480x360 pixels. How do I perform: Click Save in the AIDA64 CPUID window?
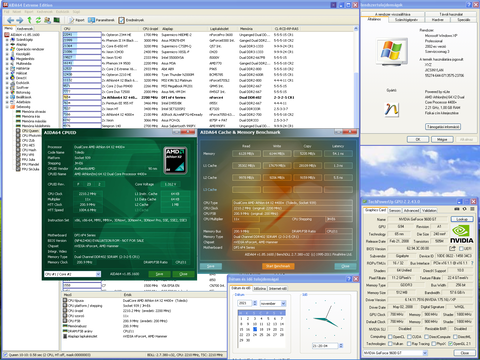pyautogui.click(x=159, y=274)
